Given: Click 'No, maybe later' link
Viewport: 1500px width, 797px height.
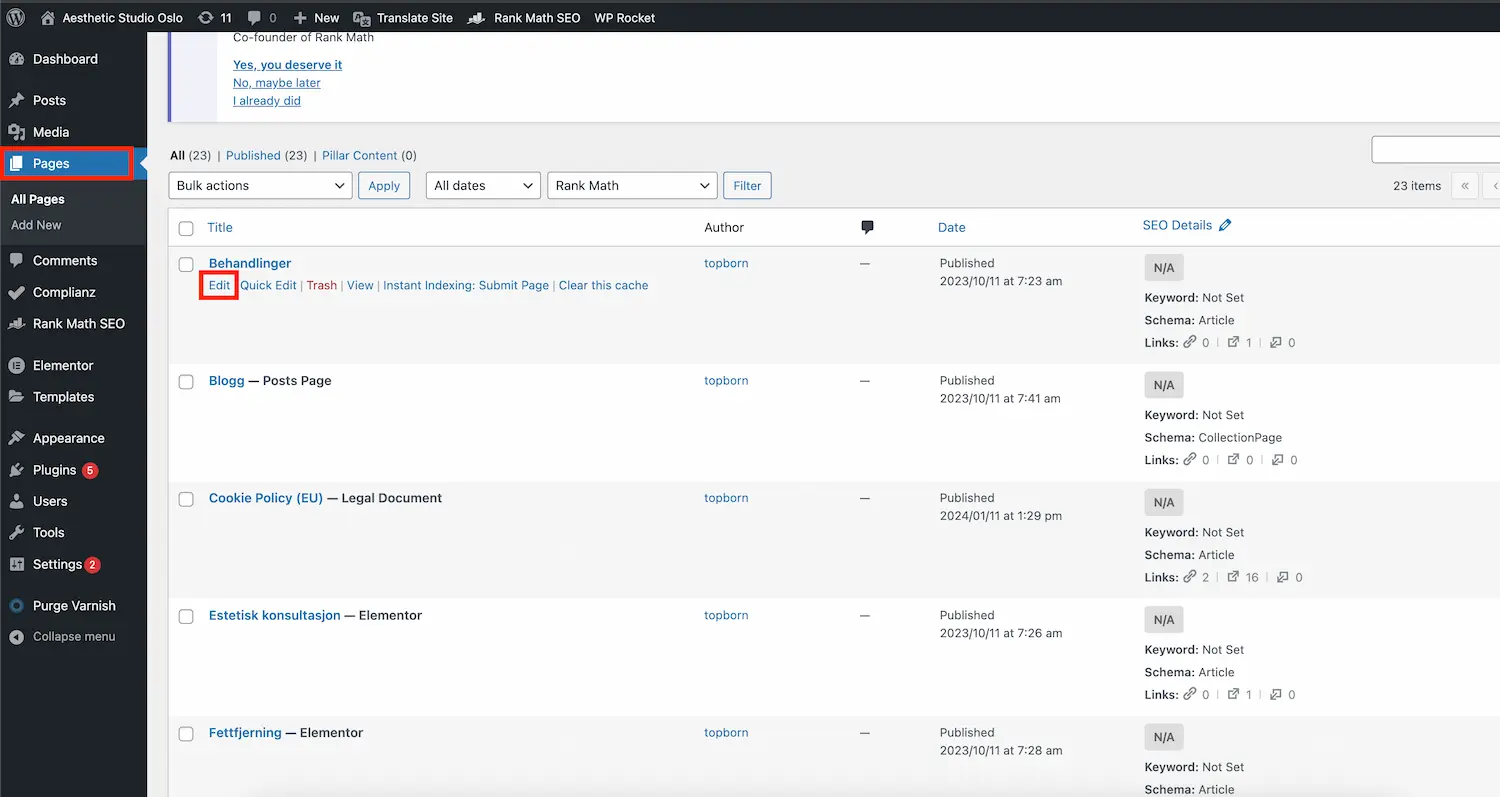Looking at the screenshot, I should pyautogui.click(x=277, y=83).
